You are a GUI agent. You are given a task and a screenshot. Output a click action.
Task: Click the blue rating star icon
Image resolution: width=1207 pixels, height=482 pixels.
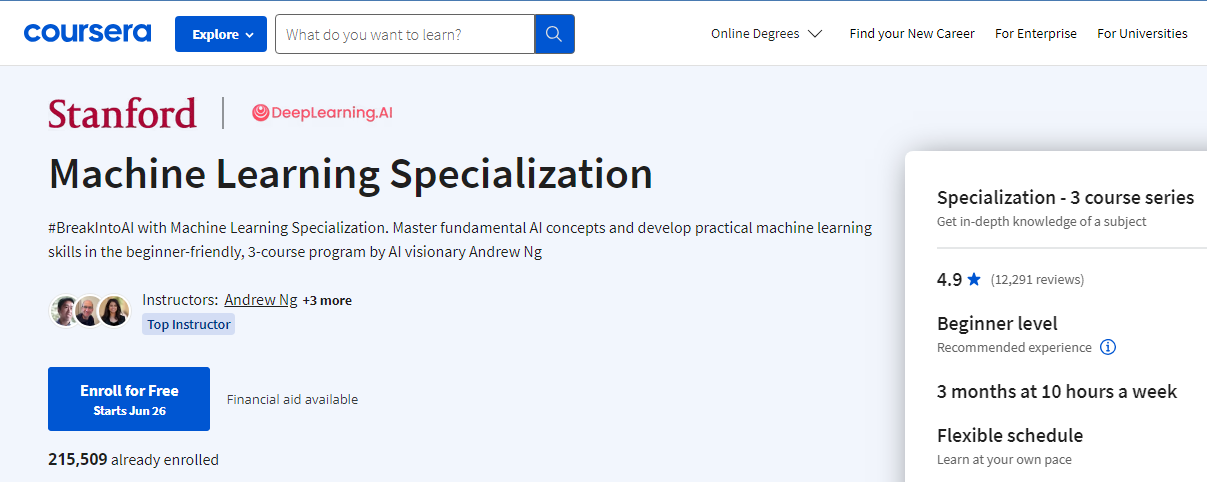click(x=974, y=280)
